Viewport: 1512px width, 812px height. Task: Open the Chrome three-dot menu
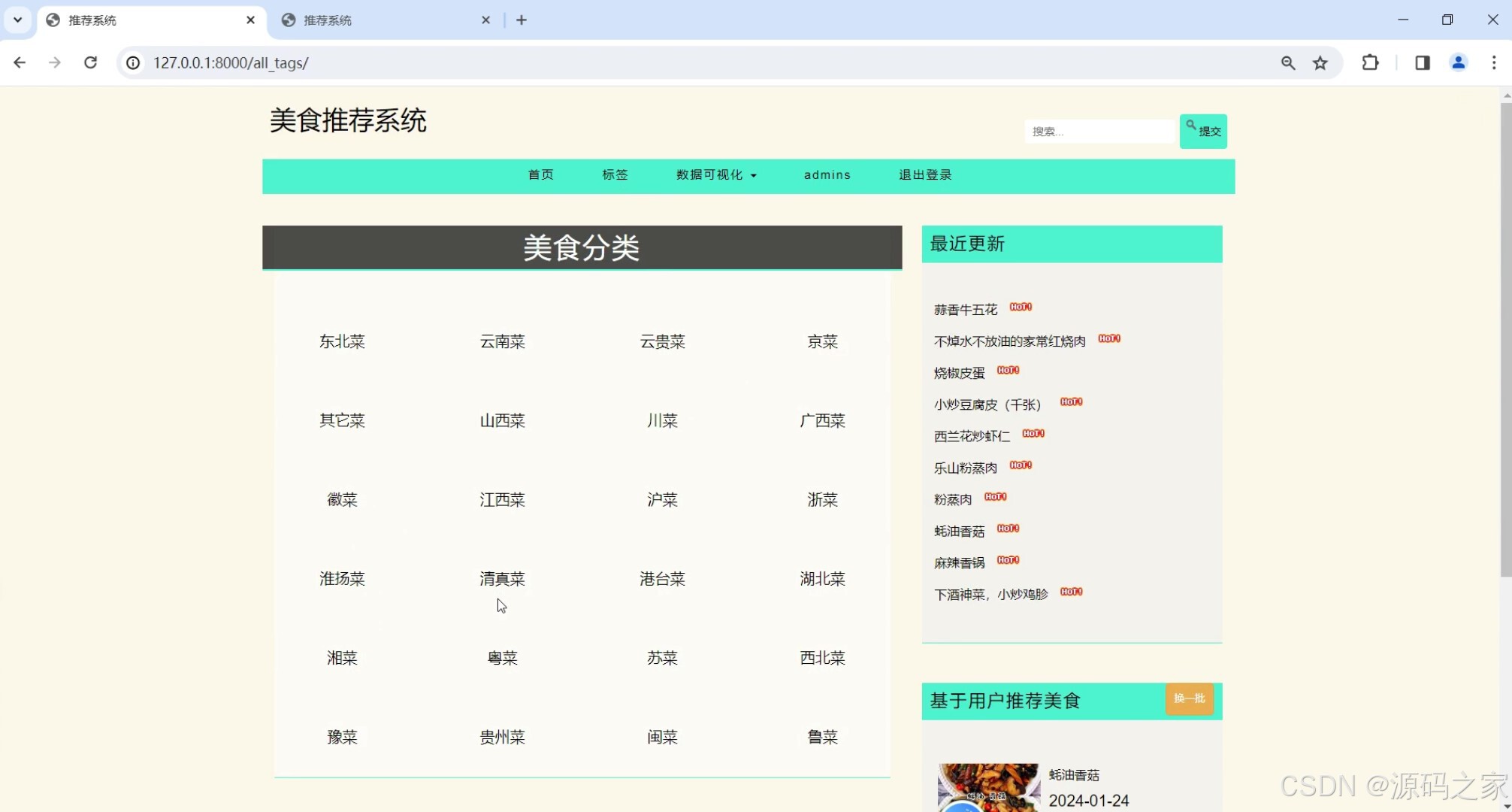(x=1495, y=62)
